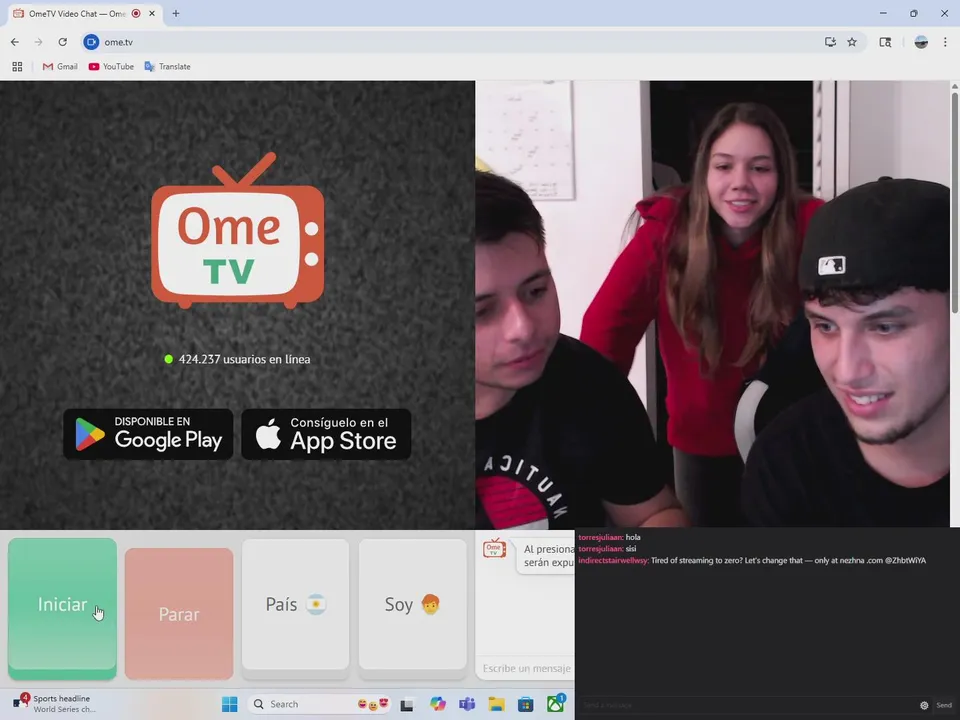The height and width of the screenshot is (720, 960).
Task: Open Copilot from the taskbar
Action: coord(437,704)
